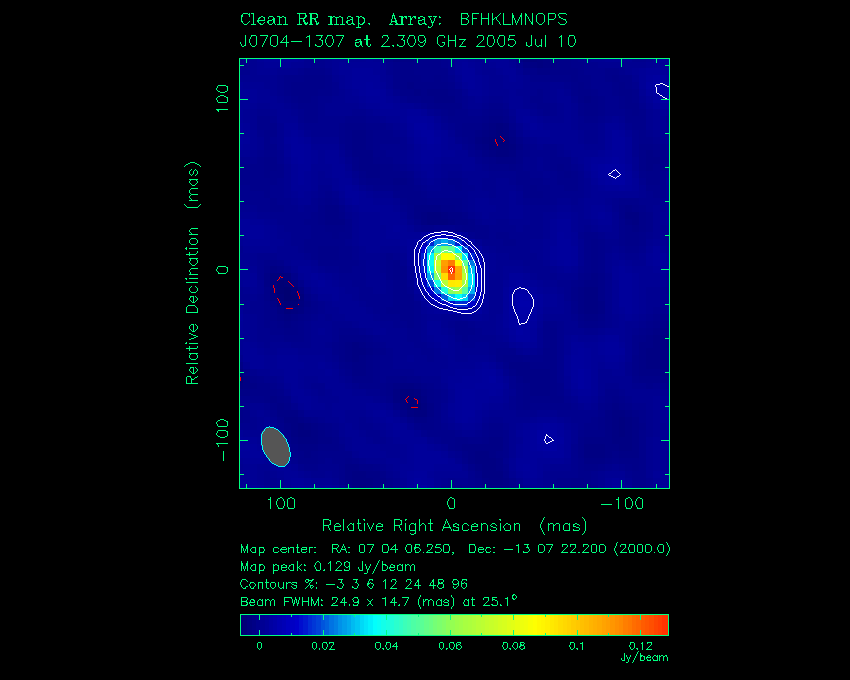Image resolution: width=850 pixels, height=680 pixels.
Task: Click the gray beam ellipse in map corner
Action: click(x=276, y=447)
